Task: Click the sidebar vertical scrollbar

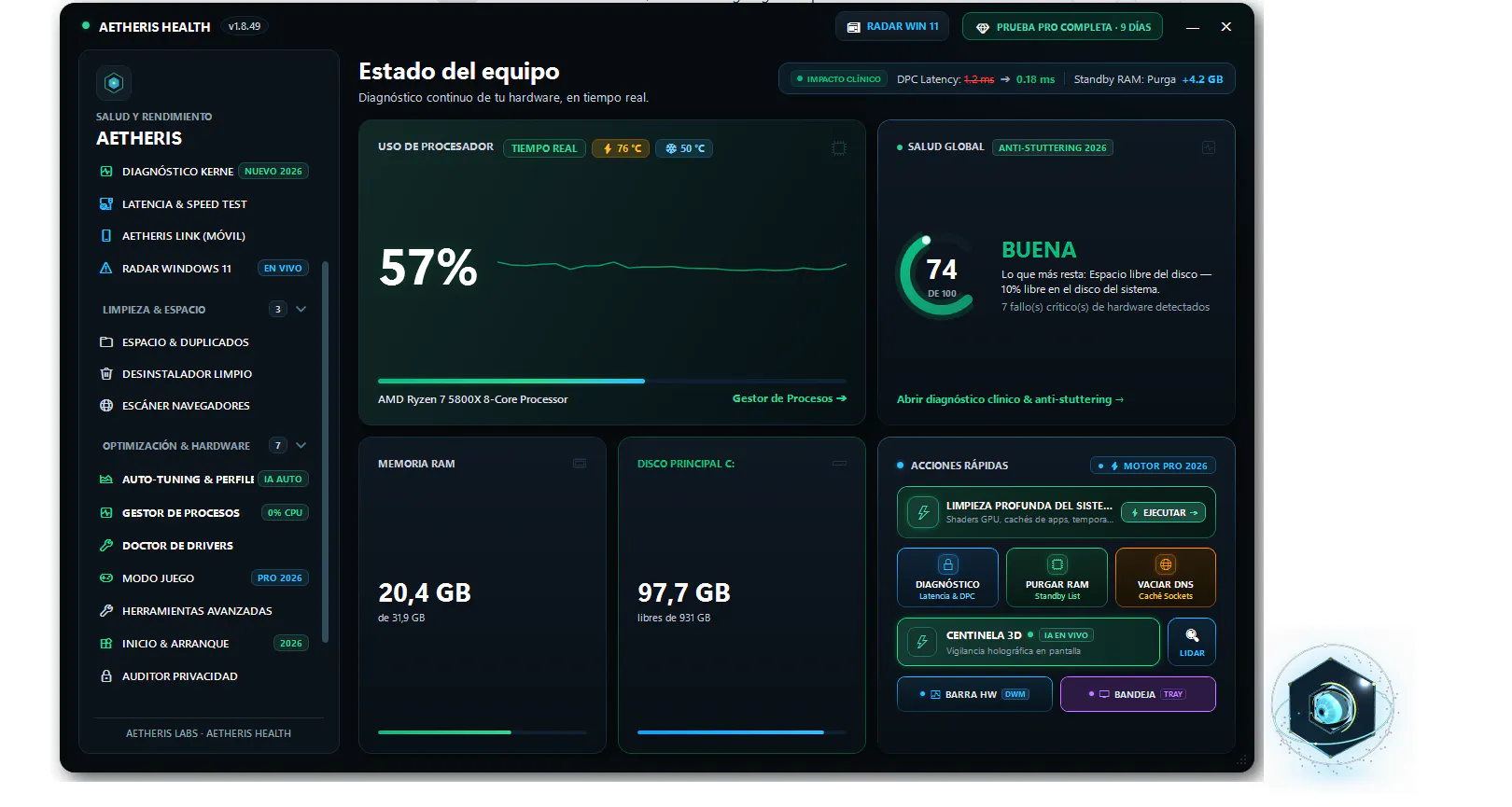Action: (x=325, y=452)
